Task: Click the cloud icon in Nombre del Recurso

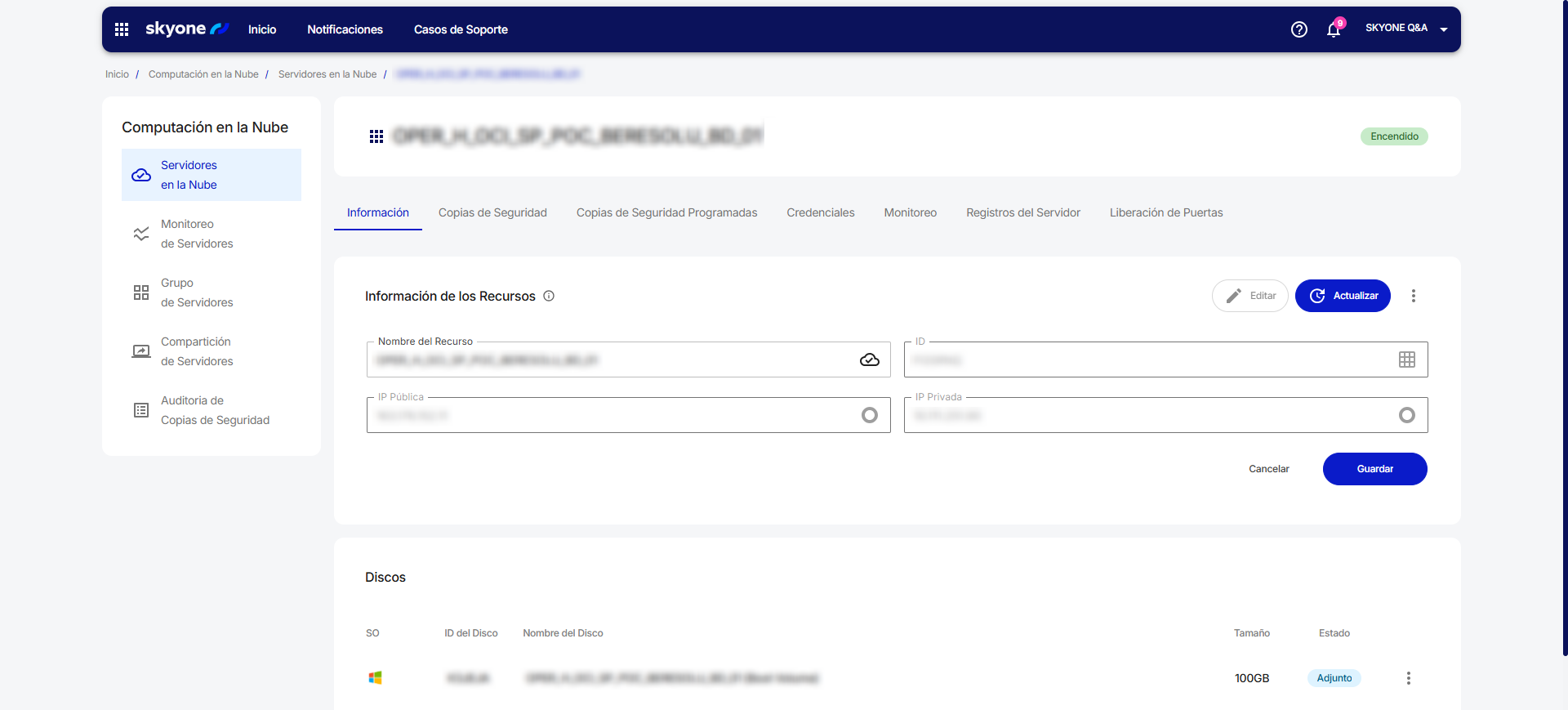Action: pyautogui.click(x=869, y=360)
